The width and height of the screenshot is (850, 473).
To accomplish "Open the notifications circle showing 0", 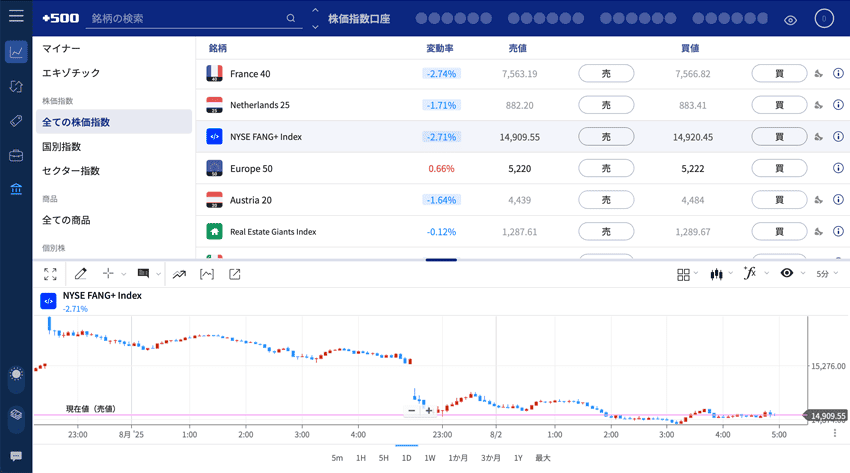I will coord(824,18).
